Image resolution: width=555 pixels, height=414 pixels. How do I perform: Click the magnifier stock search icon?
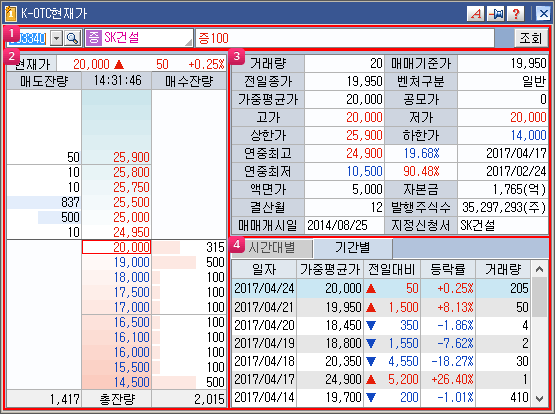[73, 38]
